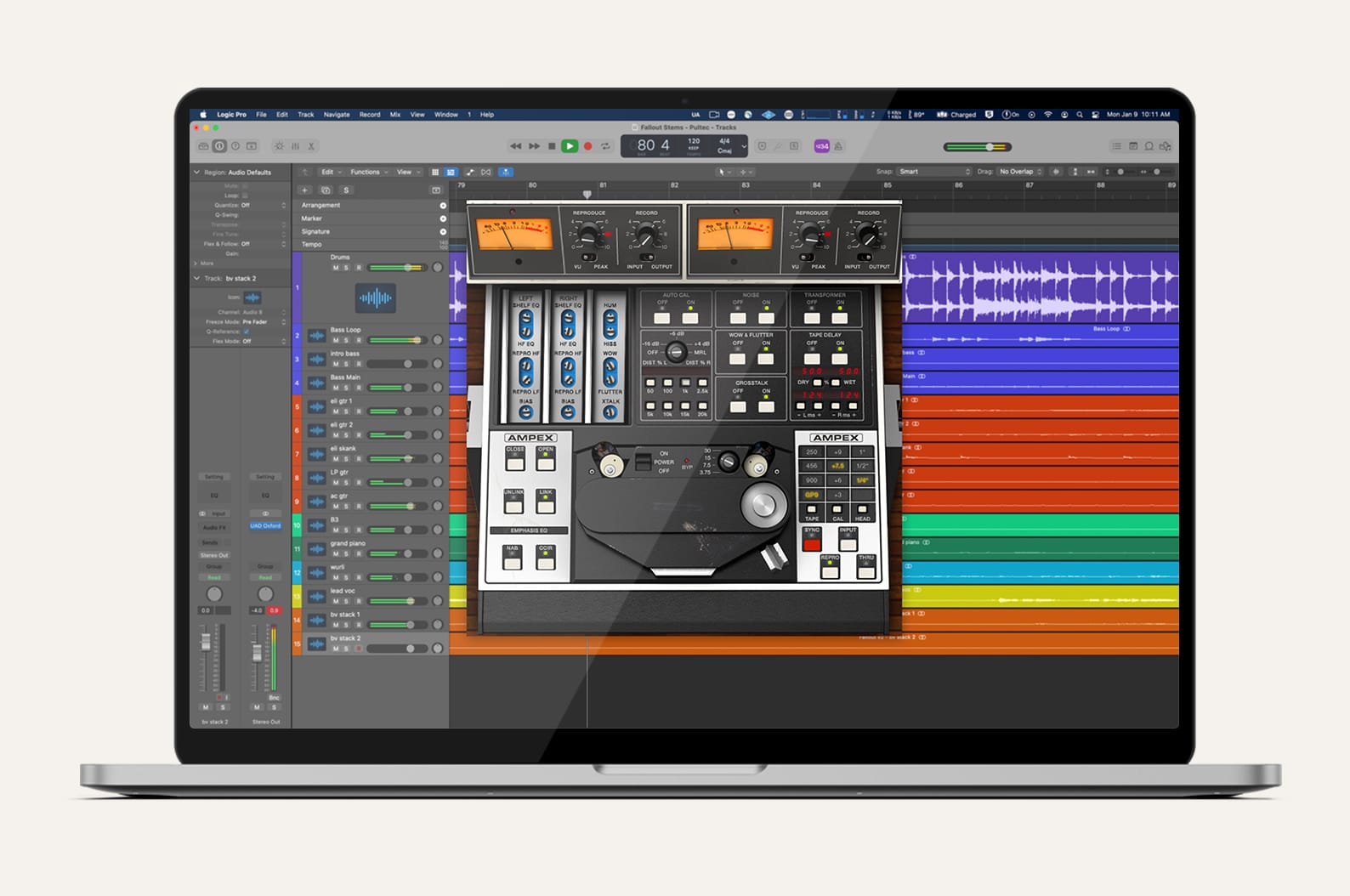Open the Snap Smart dropdown
Image resolution: width=1350 pixels, height=896 pixels.
933,172
